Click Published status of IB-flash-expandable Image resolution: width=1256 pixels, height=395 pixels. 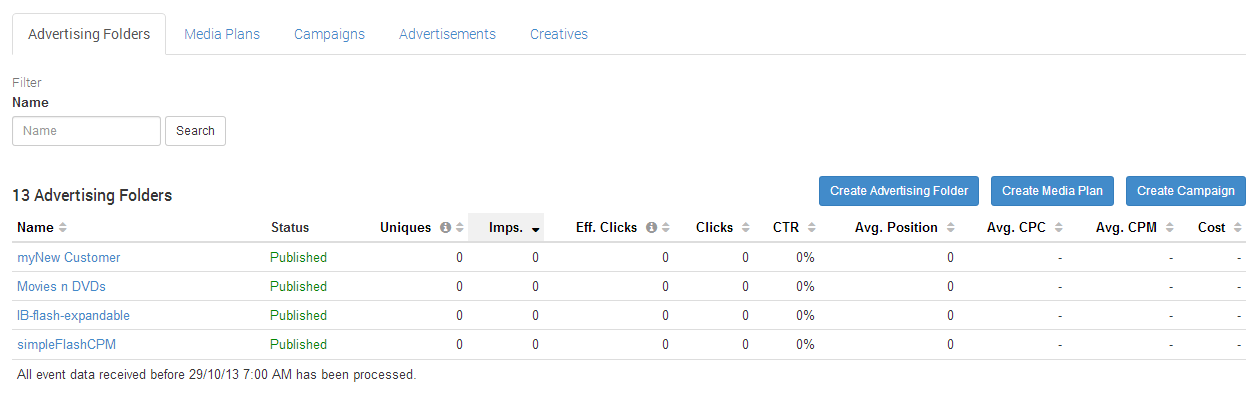[298, 316]
